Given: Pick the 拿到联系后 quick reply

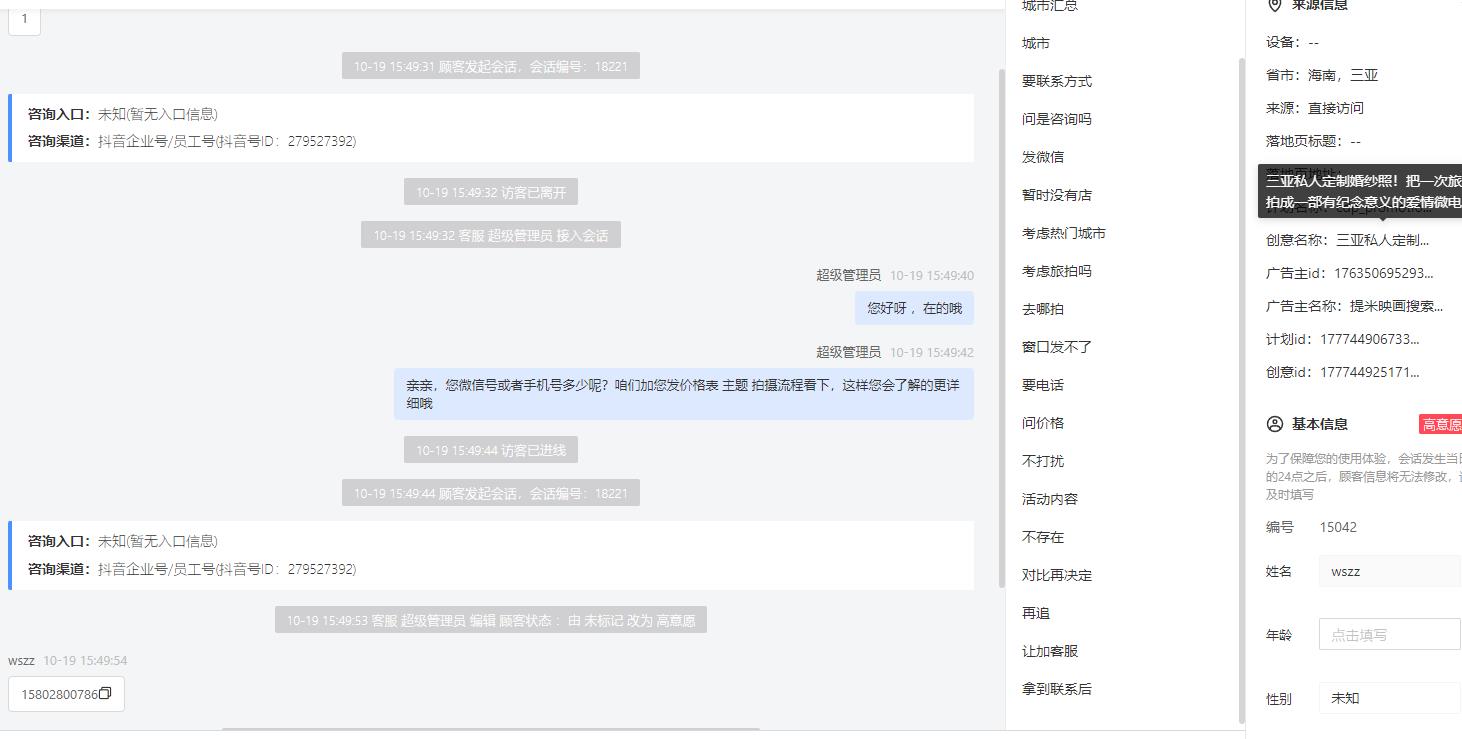Looking at the screenshot, I should pyautogui.click(x=1057, y=689).
